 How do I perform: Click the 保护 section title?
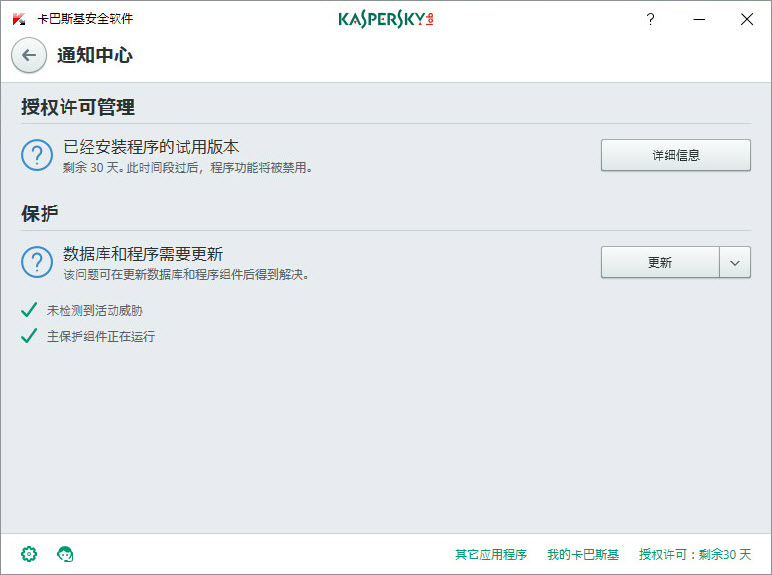39,213
